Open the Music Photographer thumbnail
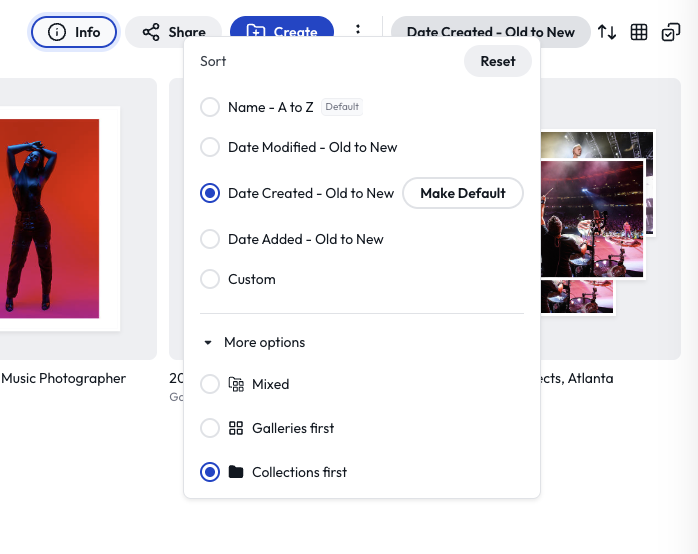The height and width of the screenshot is (554, 698). (x=49, y=218)
